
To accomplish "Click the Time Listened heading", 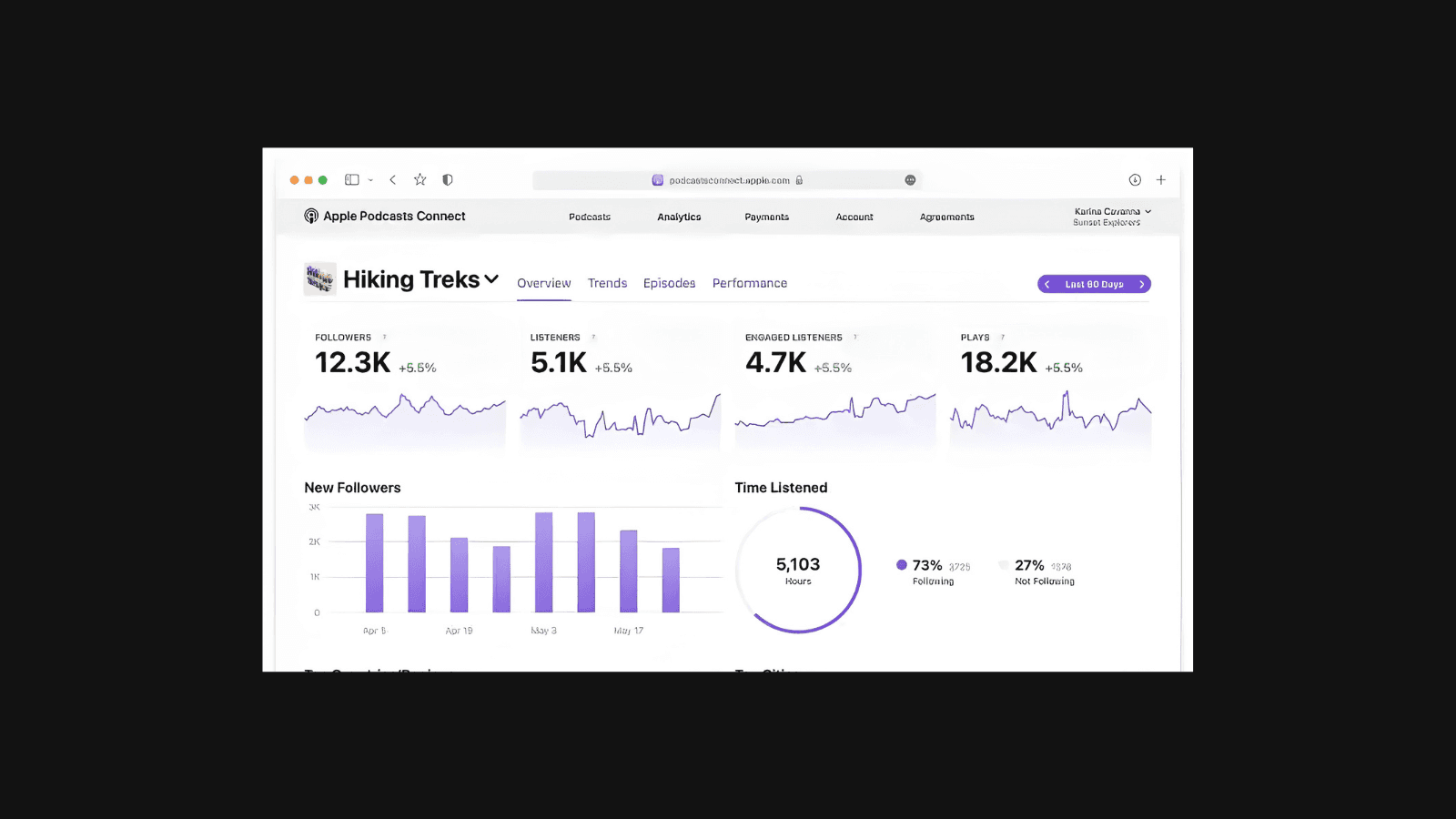I will point(781,488).
